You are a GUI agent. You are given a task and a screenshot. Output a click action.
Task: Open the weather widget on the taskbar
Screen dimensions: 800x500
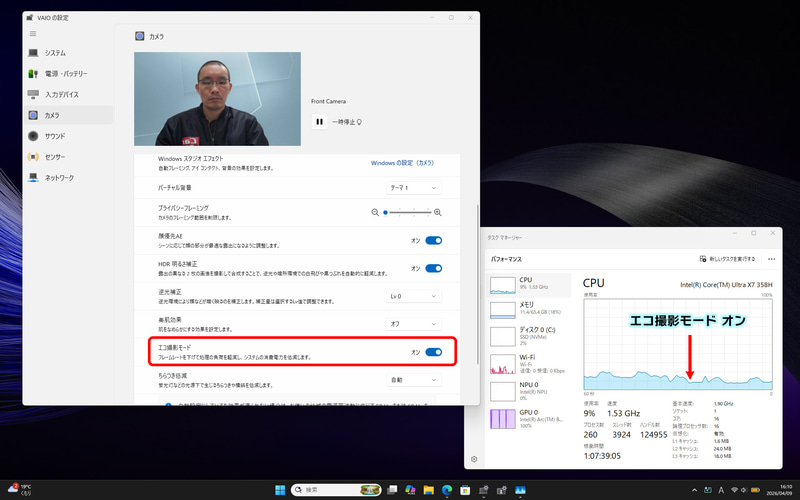[x=19, y=490]
